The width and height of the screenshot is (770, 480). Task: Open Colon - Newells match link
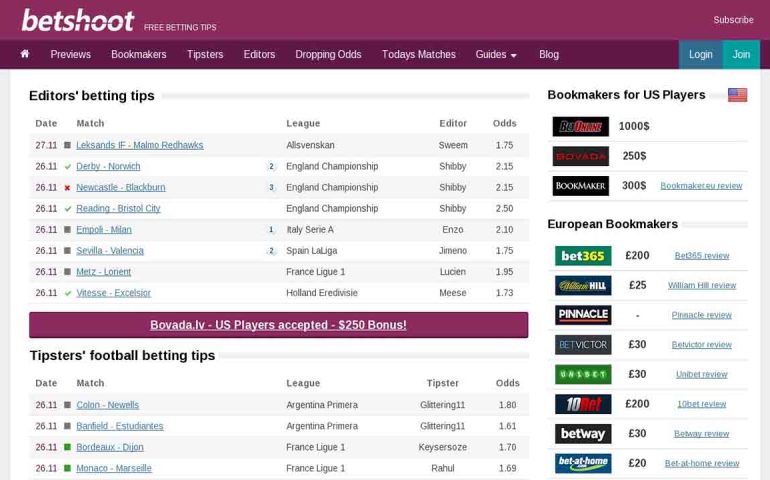108,405
